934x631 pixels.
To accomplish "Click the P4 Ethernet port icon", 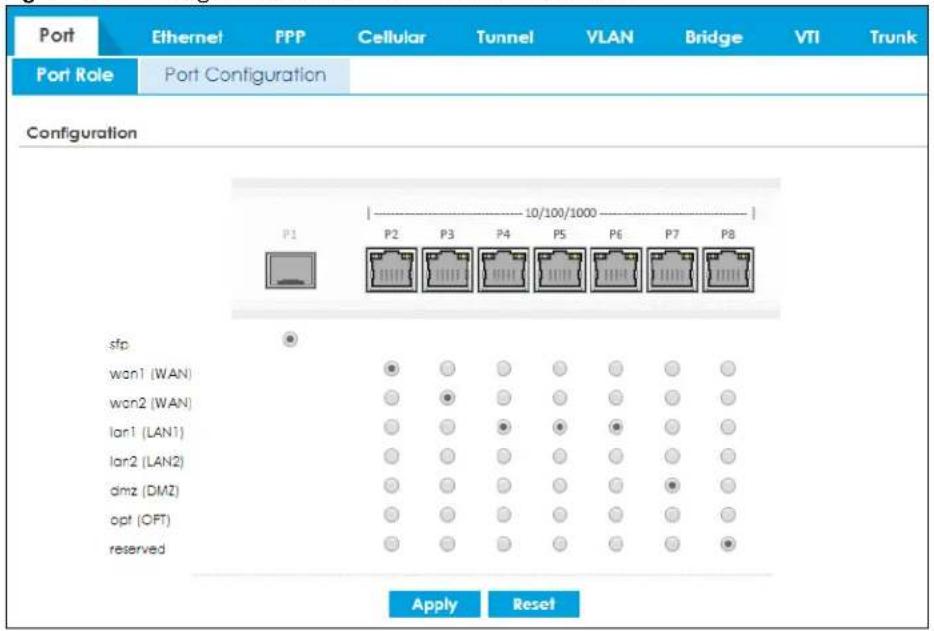I will (503, 271).
